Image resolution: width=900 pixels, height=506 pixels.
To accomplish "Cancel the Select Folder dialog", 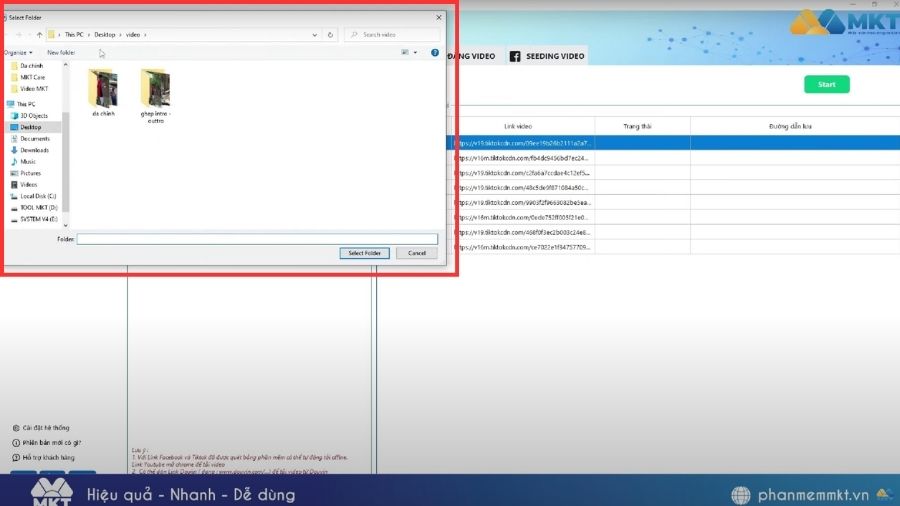I will 417,253.
